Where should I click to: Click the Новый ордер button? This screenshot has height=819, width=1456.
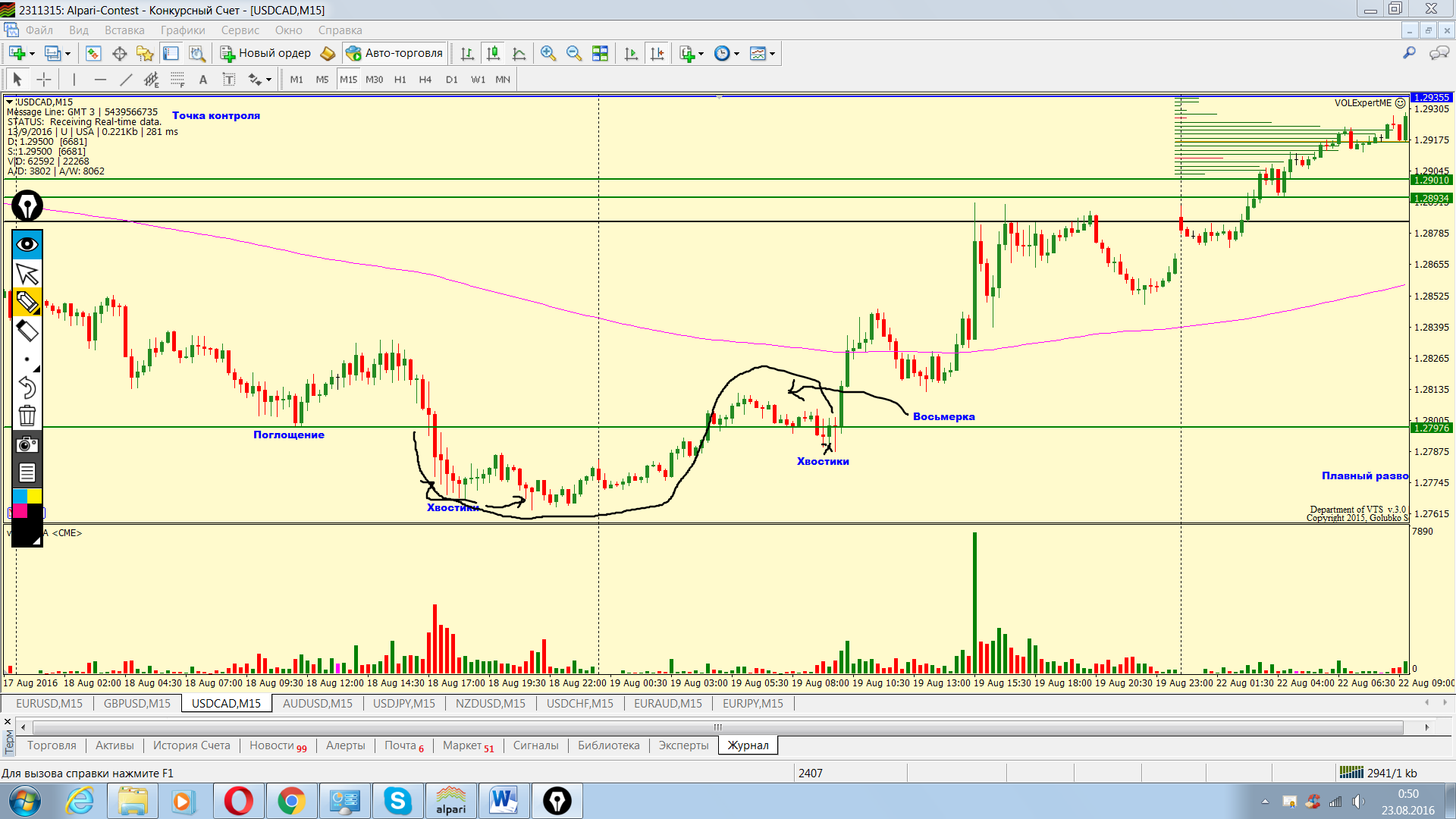[266, 53]
